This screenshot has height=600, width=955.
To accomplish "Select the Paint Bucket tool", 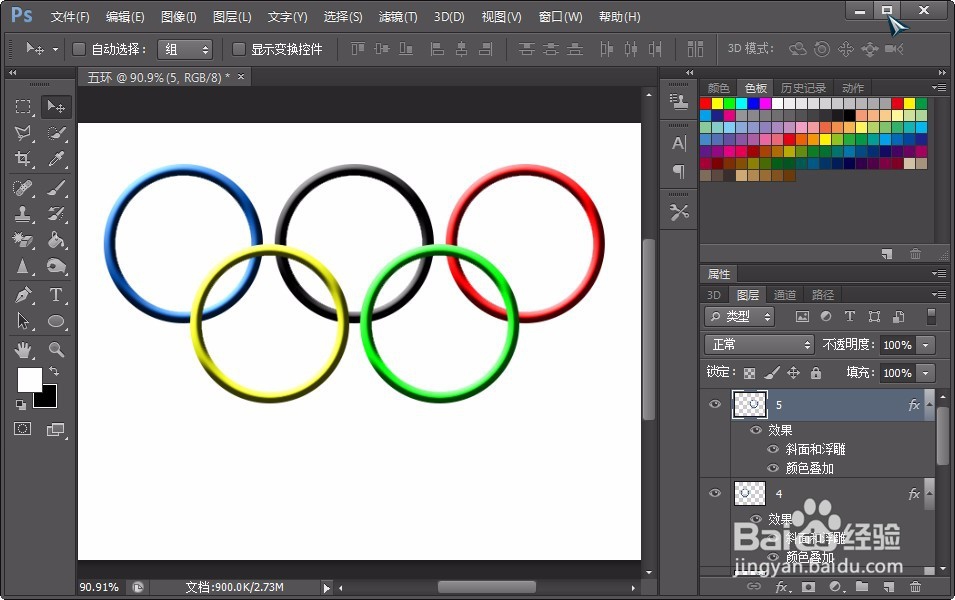I will click(56, 240).
